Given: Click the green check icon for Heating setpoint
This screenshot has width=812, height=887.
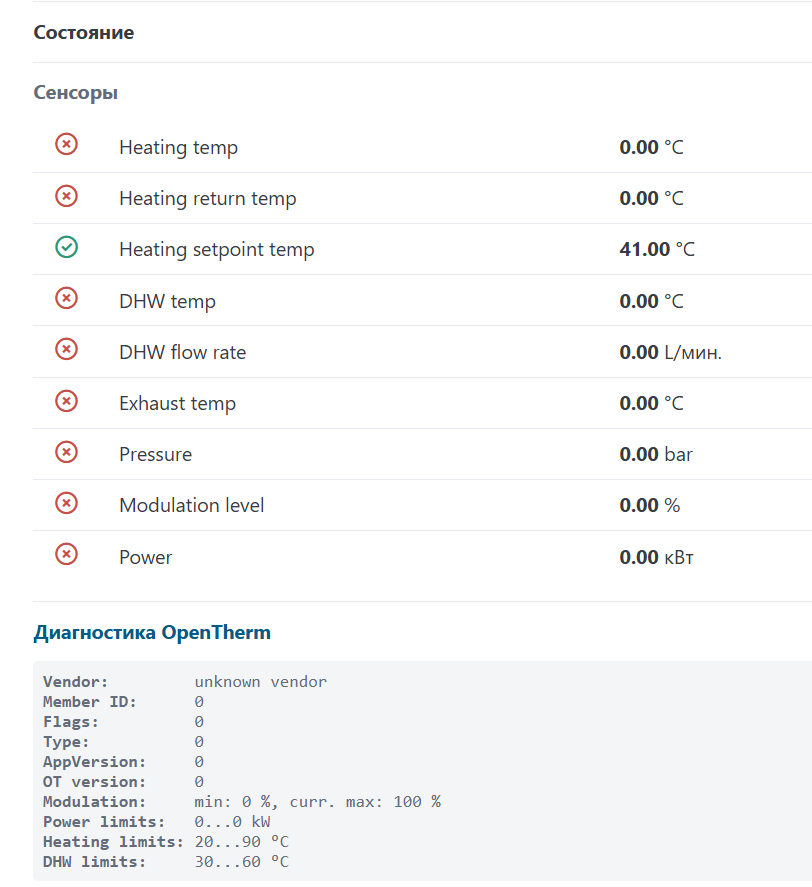Looking at the screenshot, I should tap(66, 247).
